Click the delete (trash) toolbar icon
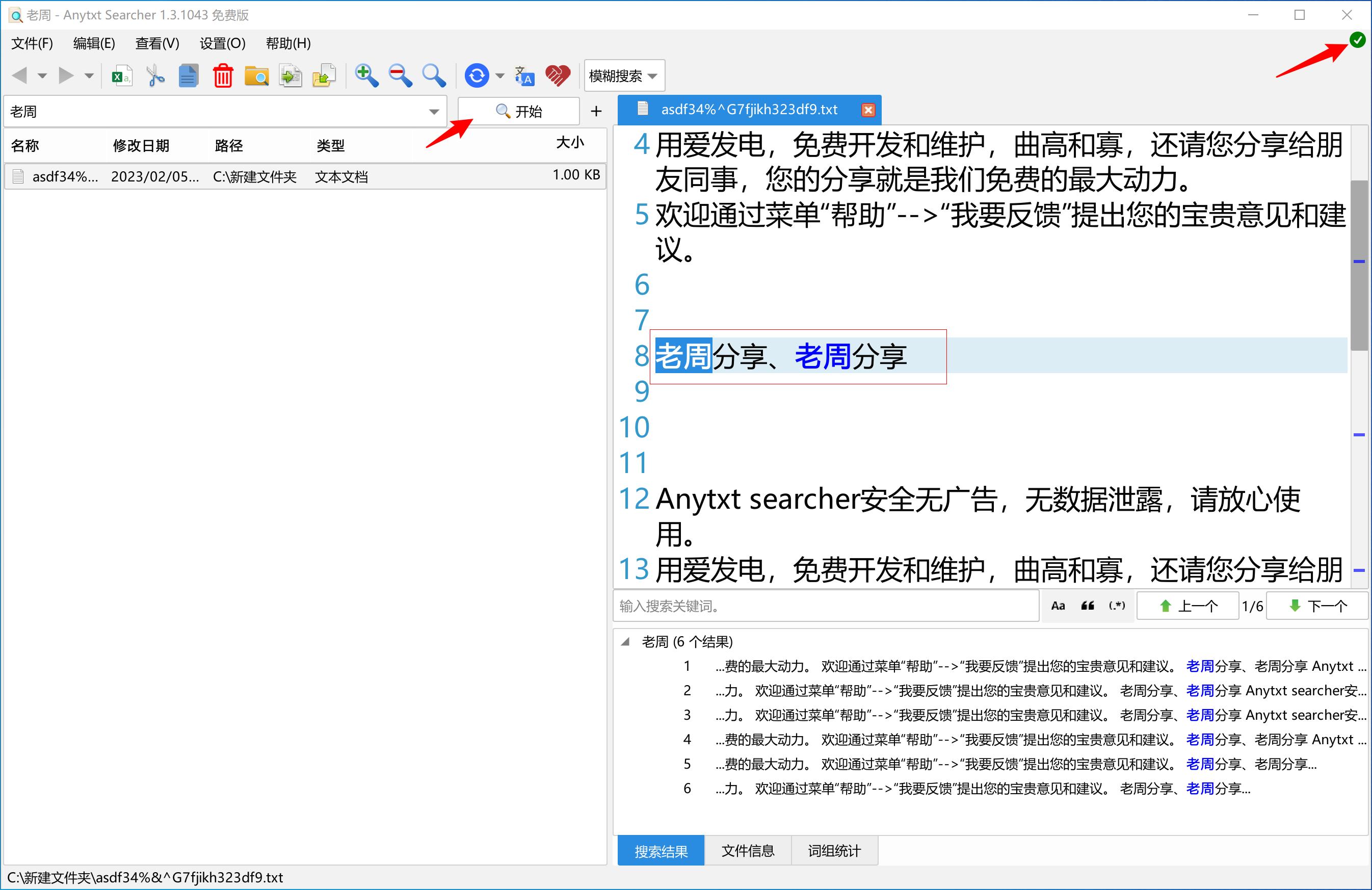The width and height of the screenshot is (1372, 890). click(x=223, y=75)
